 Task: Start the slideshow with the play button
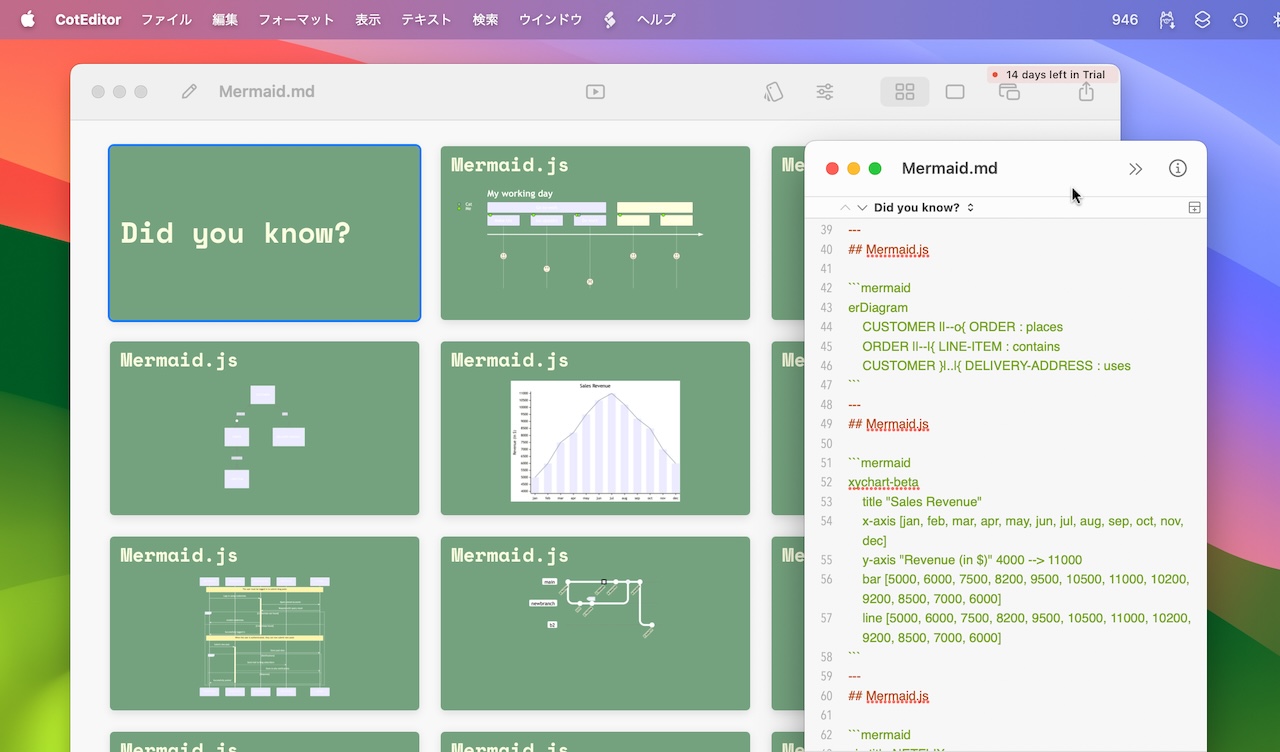(595, 92)
